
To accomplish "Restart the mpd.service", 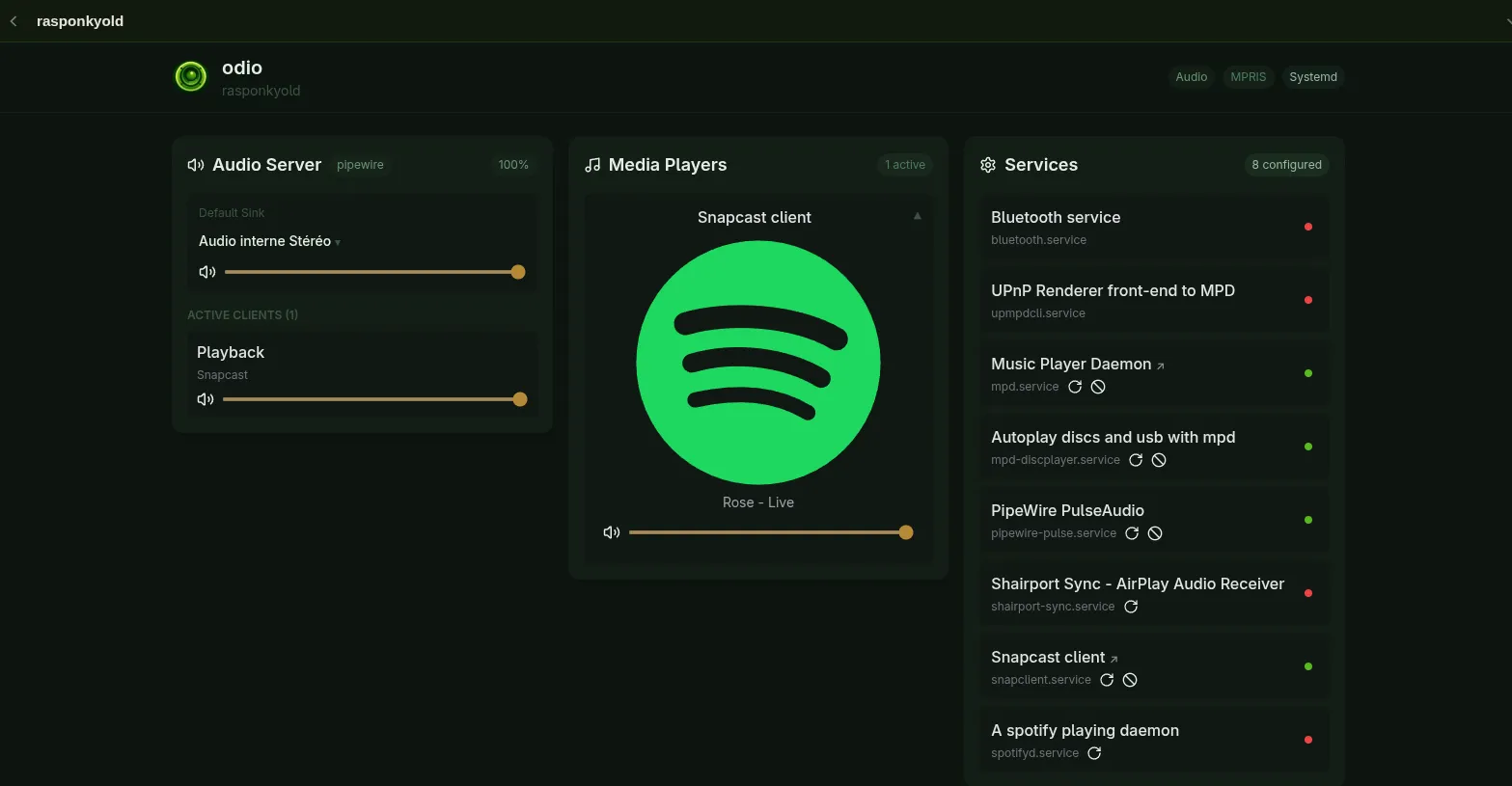I will (x=1075, y=387).
